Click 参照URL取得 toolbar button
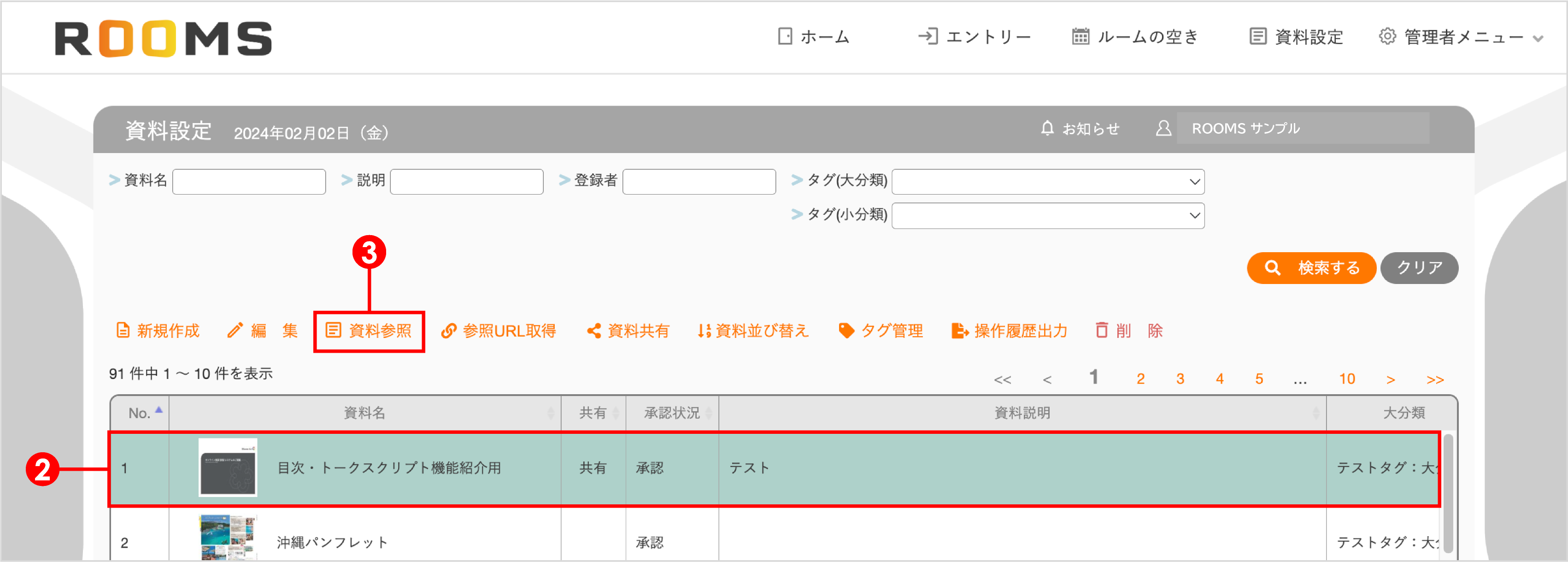1568x562 pixels. (499, 331)
